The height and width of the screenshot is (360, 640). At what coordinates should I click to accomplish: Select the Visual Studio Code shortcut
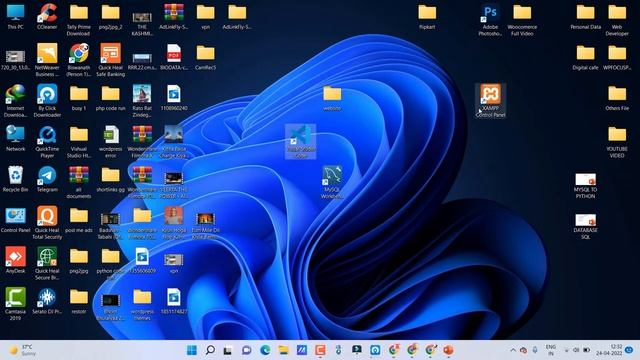300,142
